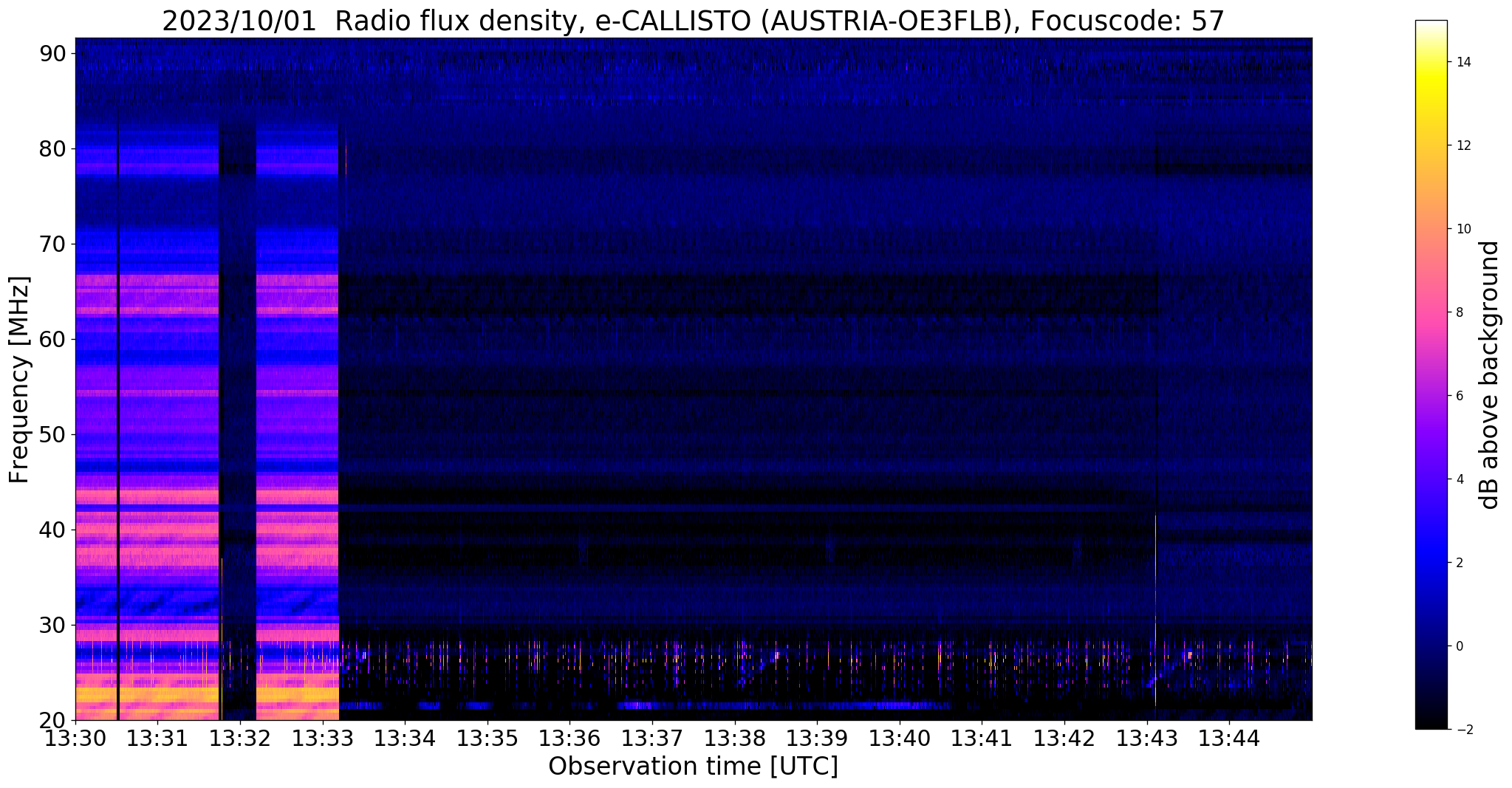
Task: Click the colorbar tick label 10
Action: coord(1463,229)
